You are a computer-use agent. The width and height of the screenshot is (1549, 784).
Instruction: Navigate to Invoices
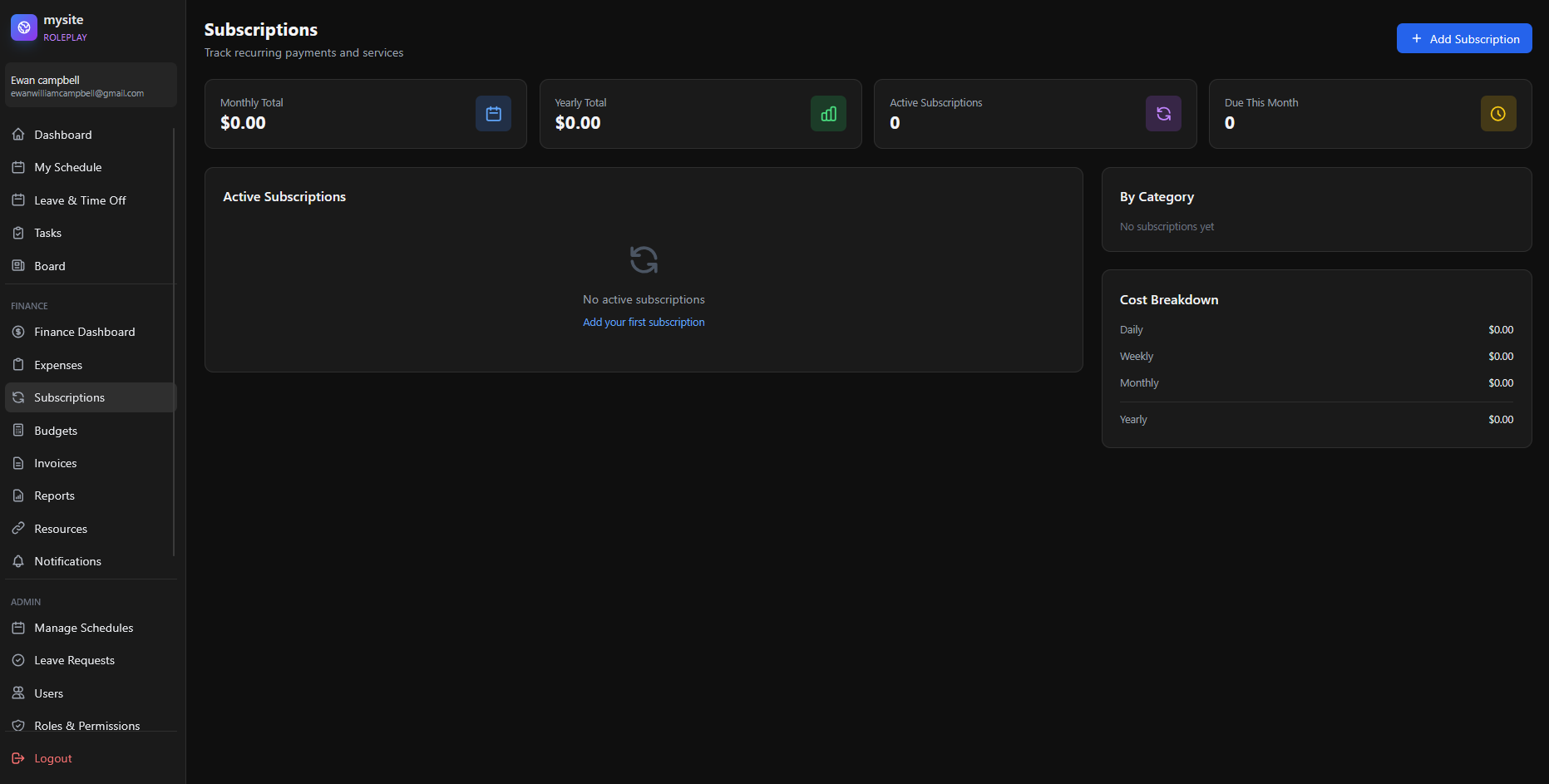coord(56,463)
